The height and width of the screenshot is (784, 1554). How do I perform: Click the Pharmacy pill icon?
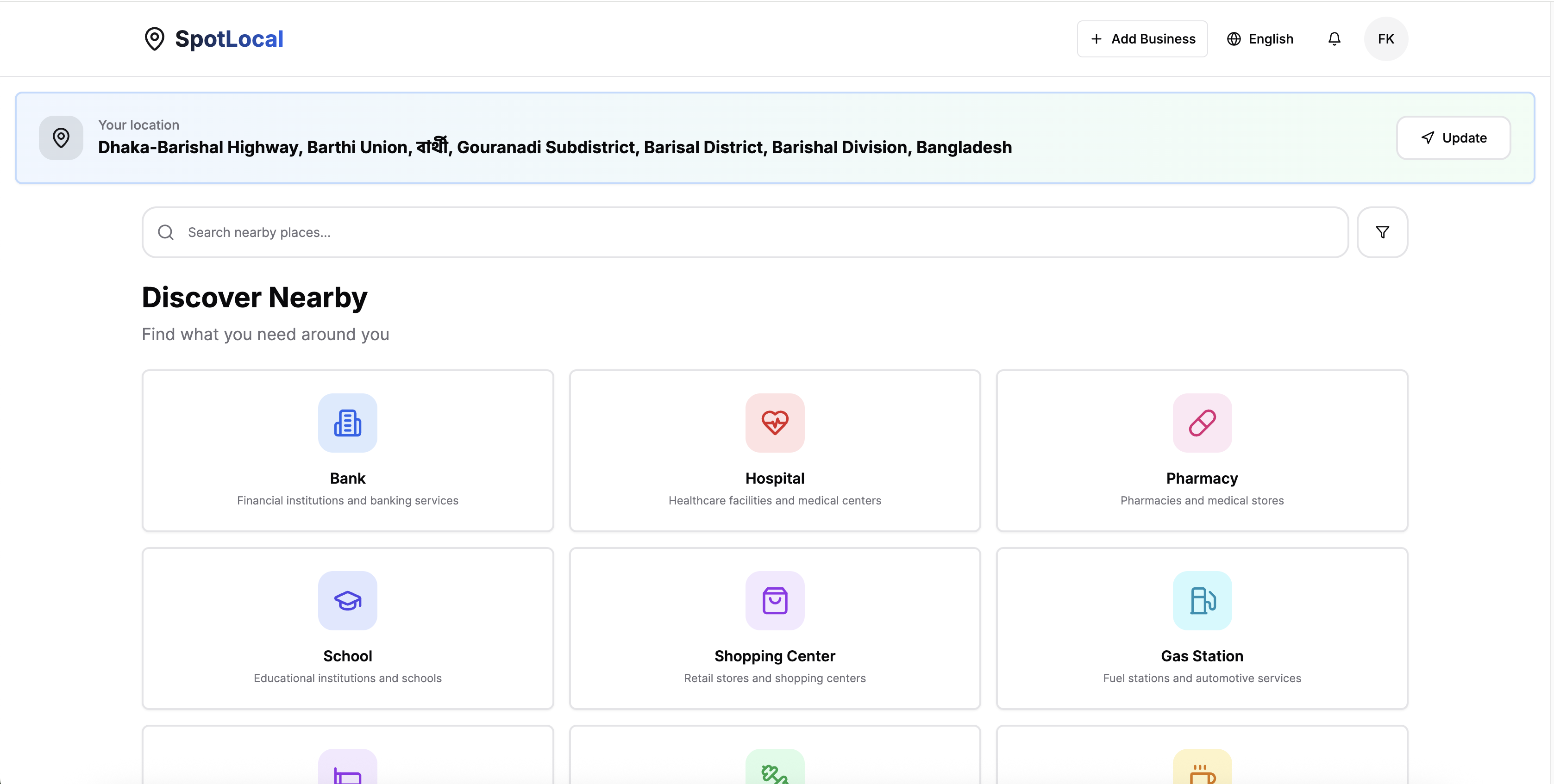(1202, 423)
